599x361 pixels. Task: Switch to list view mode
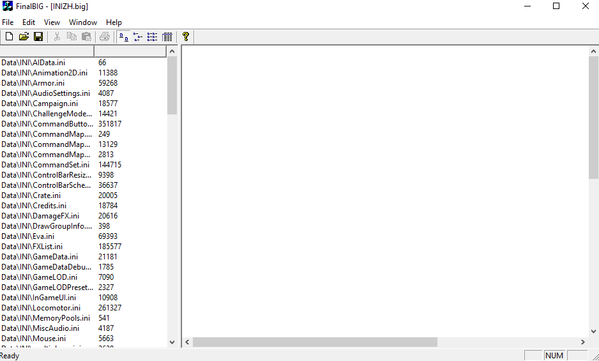click(x=152, y=37)
